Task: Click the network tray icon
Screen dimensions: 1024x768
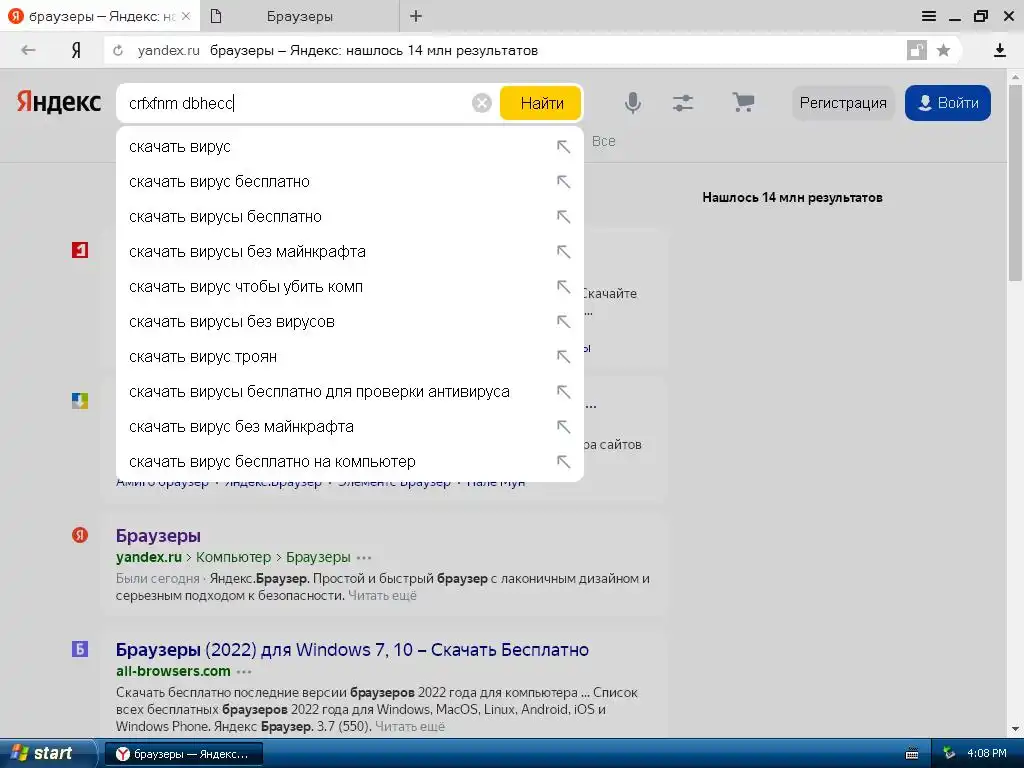Action: [949, 754]
